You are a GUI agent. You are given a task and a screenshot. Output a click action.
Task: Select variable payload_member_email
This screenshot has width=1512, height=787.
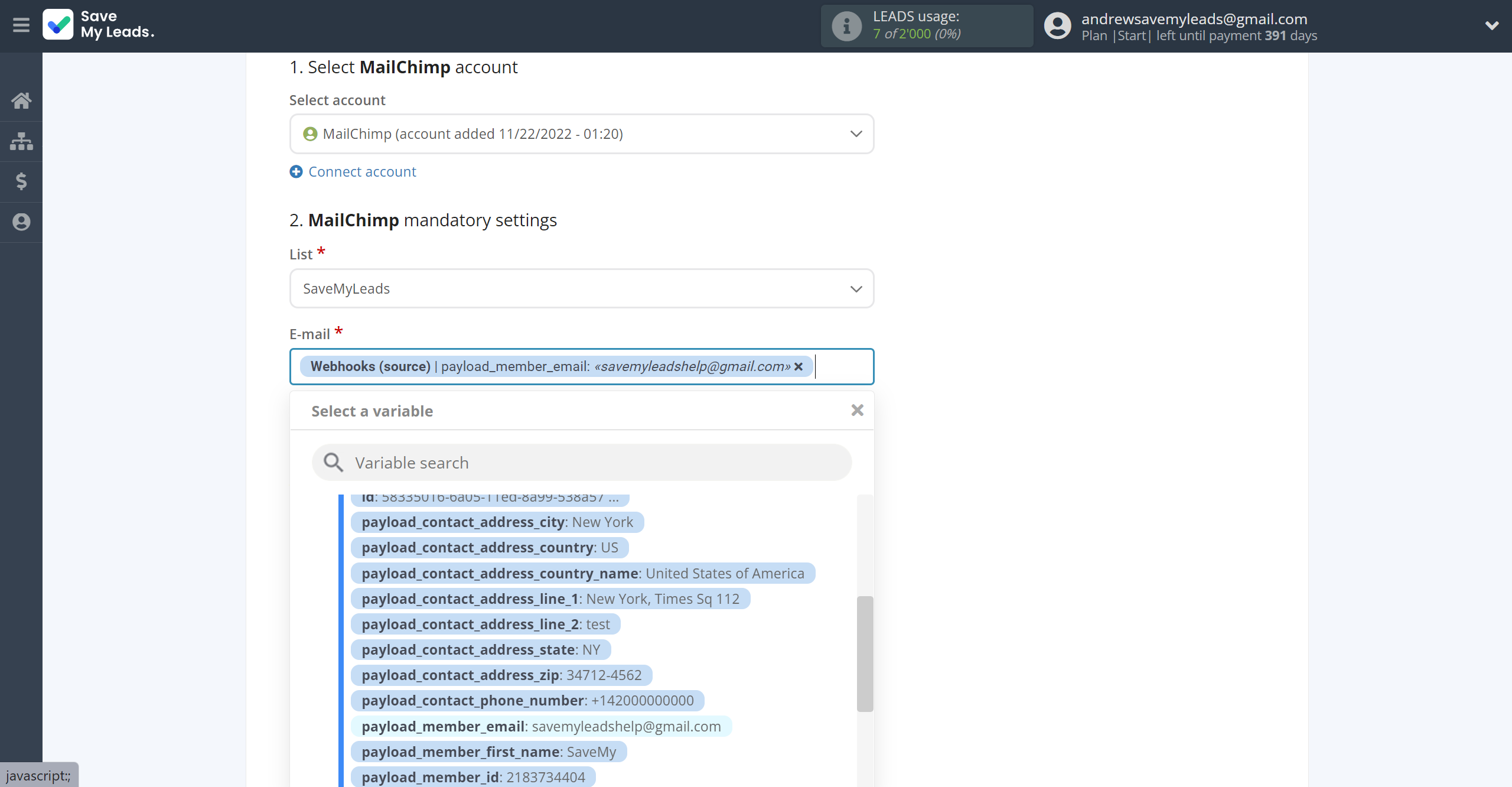click(x=541, y=727)
